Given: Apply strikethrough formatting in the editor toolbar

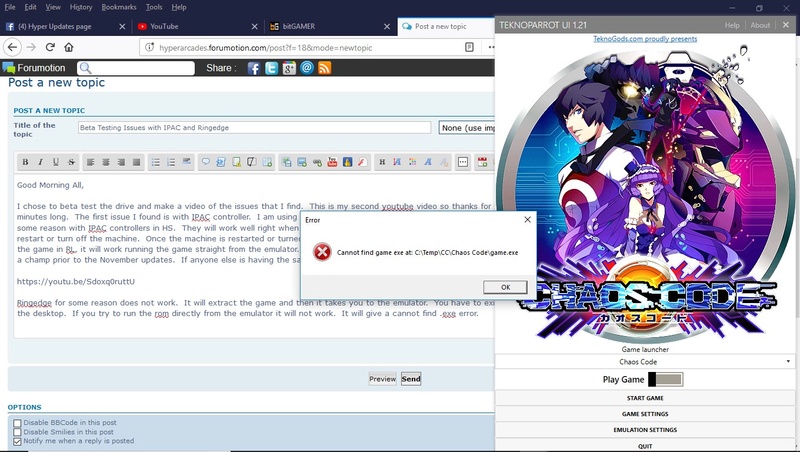Looking at the screenshot, I should (71, 162).
